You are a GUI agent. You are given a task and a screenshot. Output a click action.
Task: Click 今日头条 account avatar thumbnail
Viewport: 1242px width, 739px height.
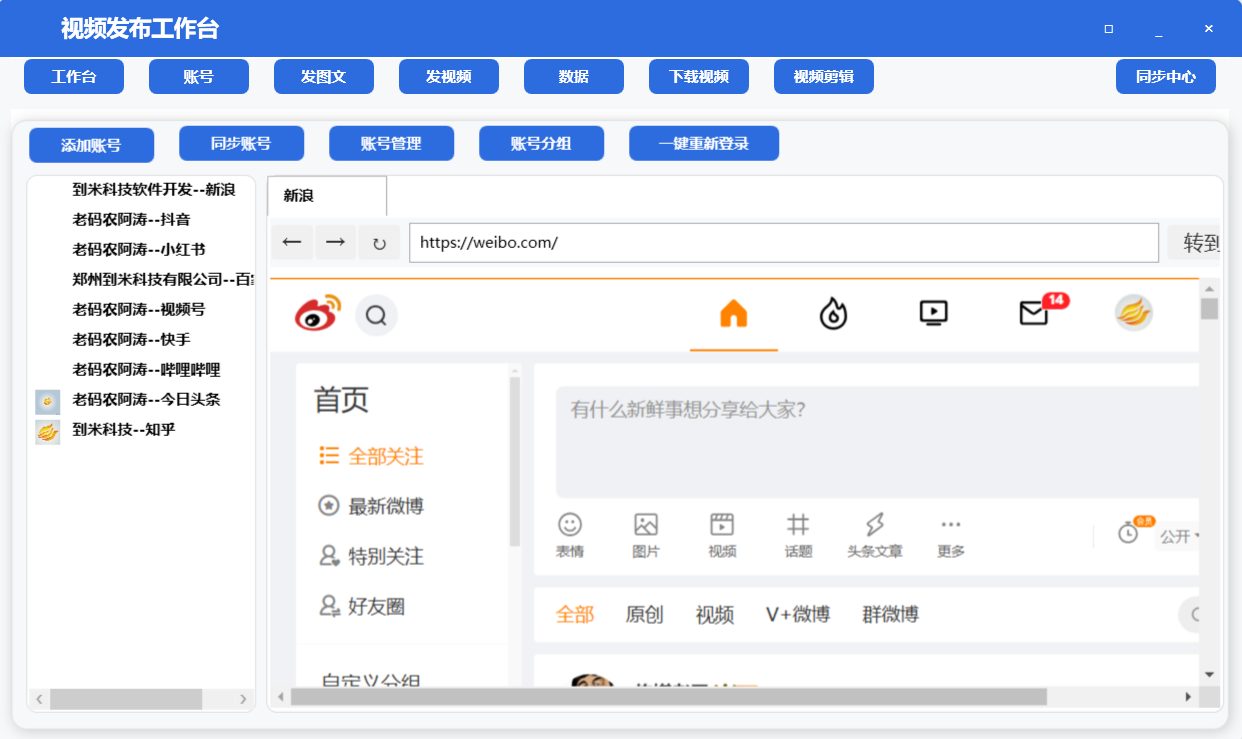[47, 402]
